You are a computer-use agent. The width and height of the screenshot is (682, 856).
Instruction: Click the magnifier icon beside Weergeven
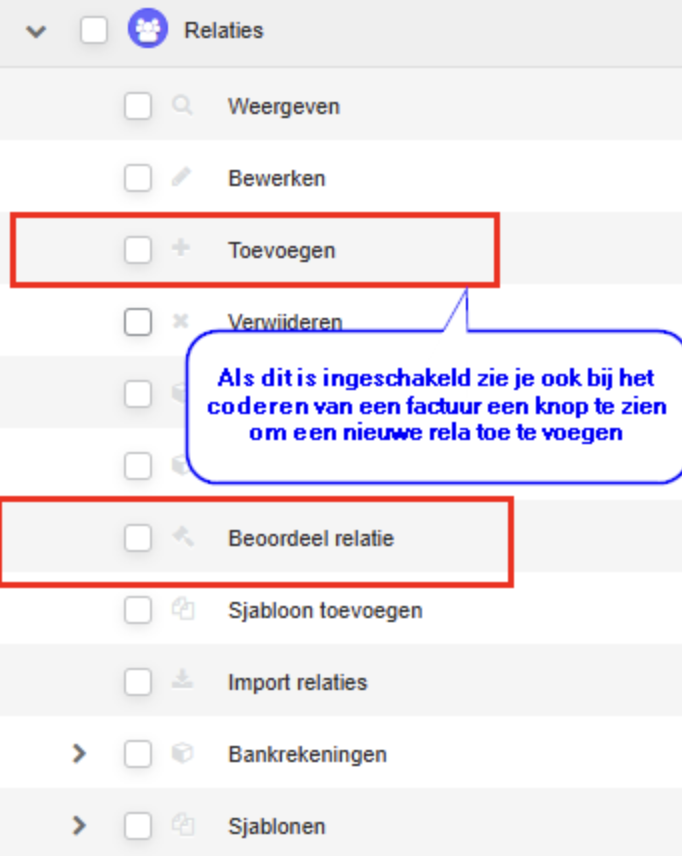point(182,106)
